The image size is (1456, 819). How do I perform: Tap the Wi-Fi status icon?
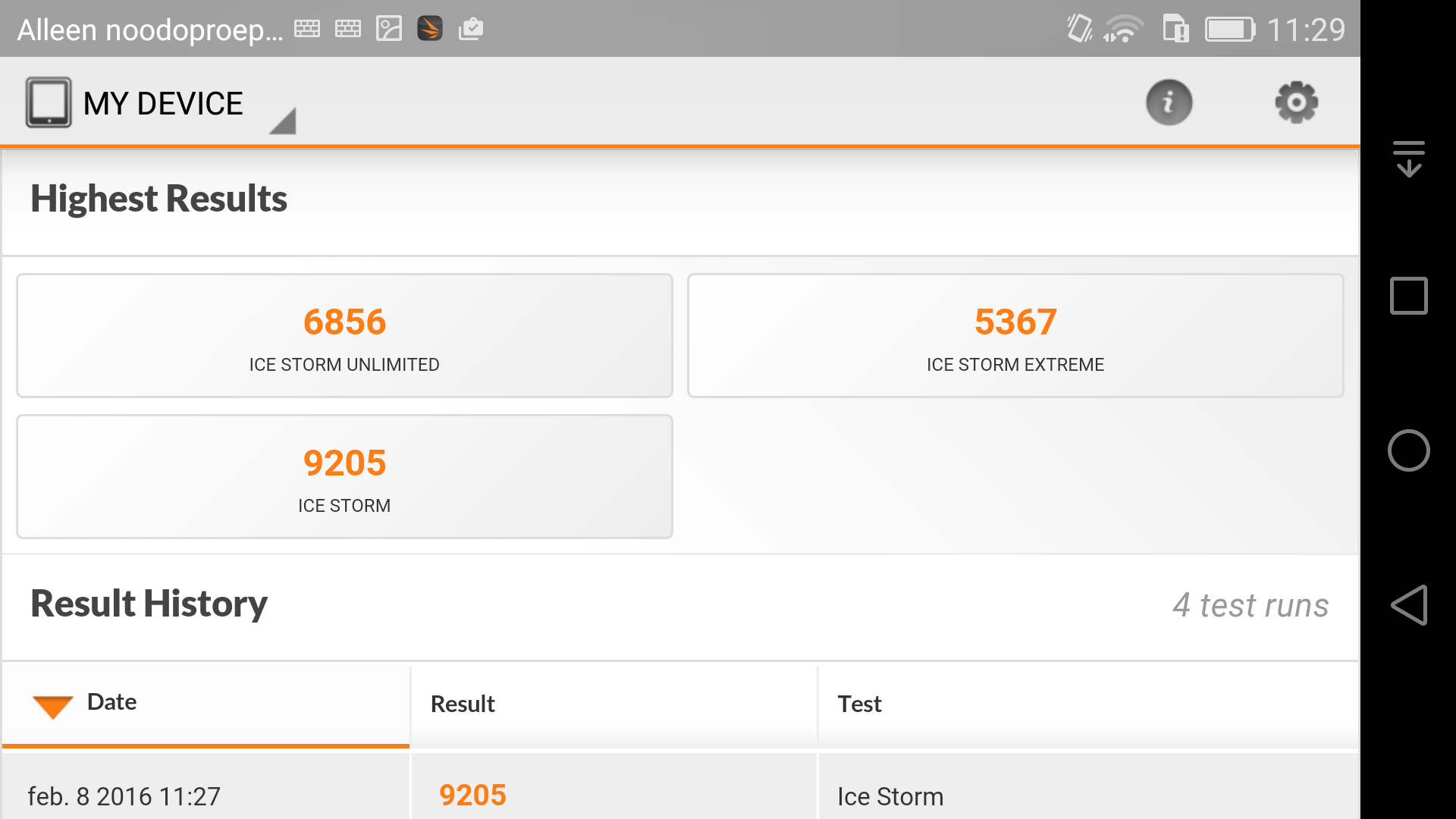[1123, 30]
